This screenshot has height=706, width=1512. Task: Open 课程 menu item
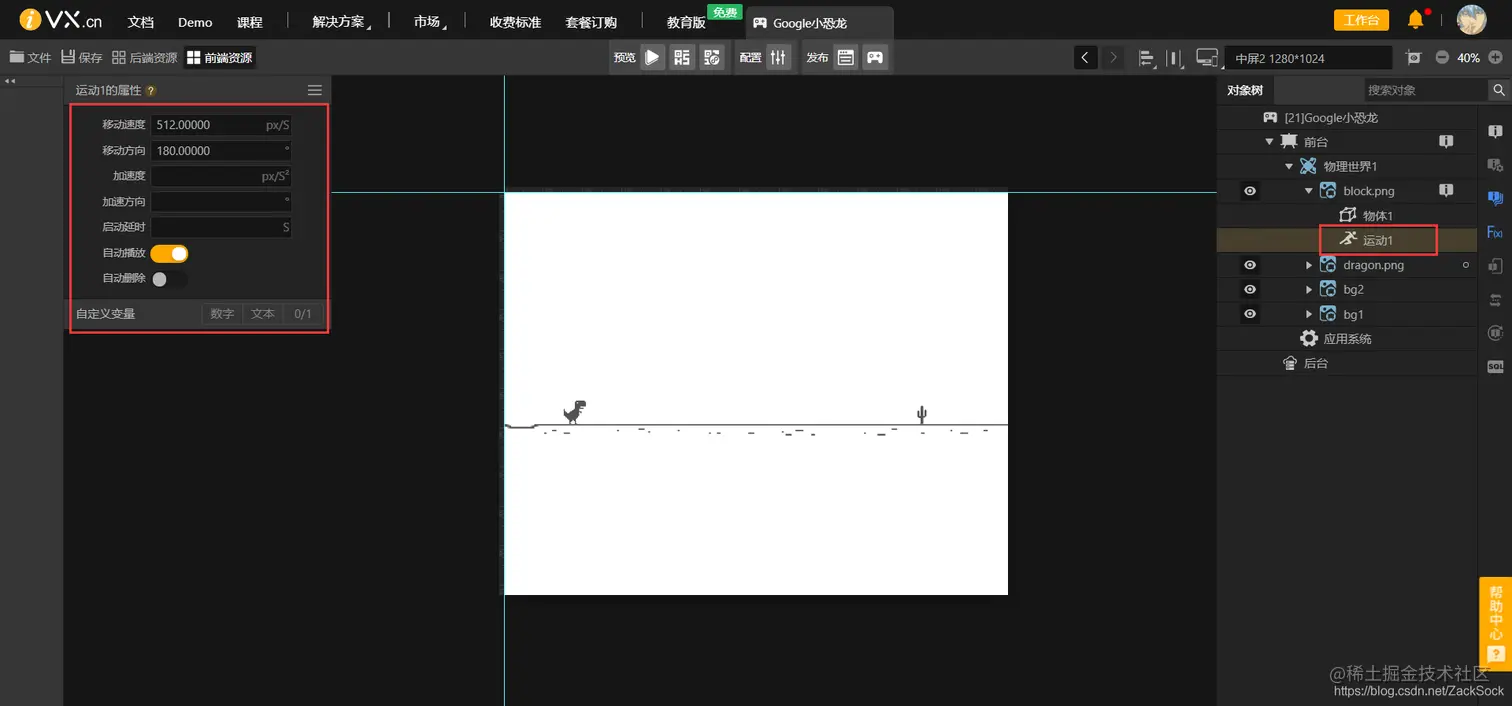click(x=250, y=22)
